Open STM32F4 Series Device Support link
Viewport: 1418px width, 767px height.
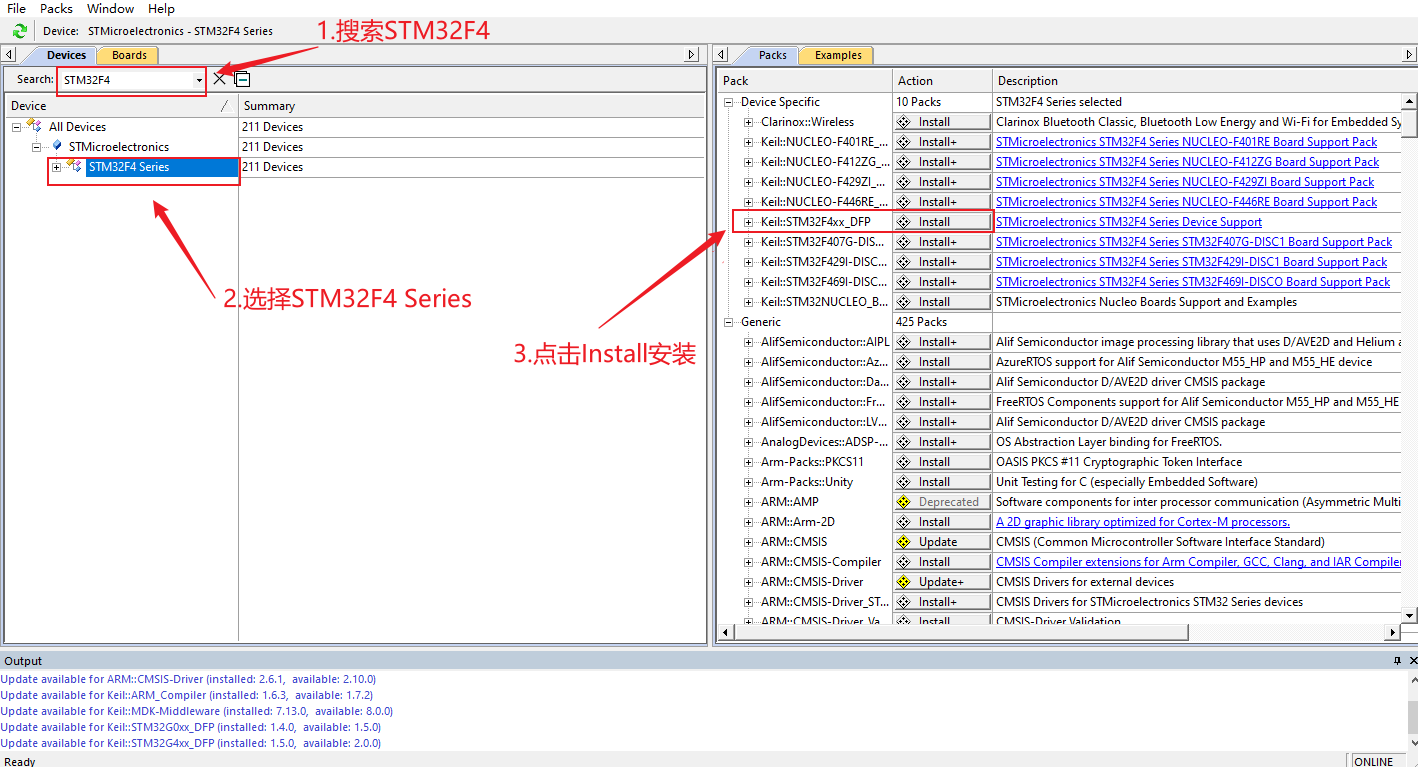click(x=1129, y=222)
